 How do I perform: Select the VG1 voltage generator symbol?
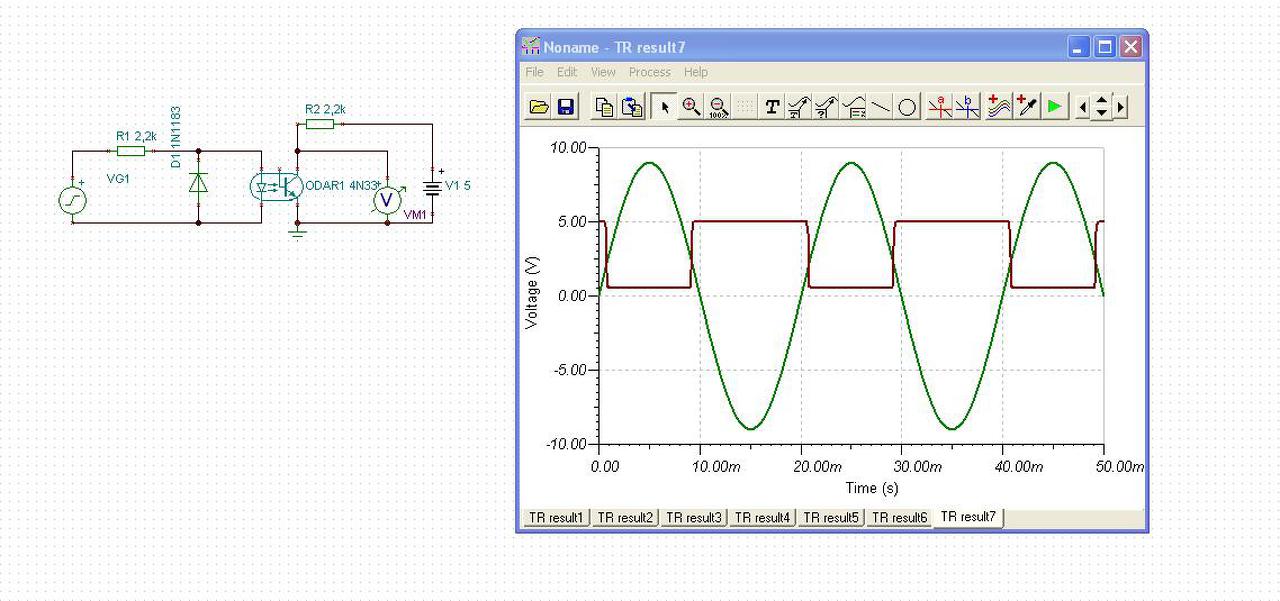tap(73, 201)
